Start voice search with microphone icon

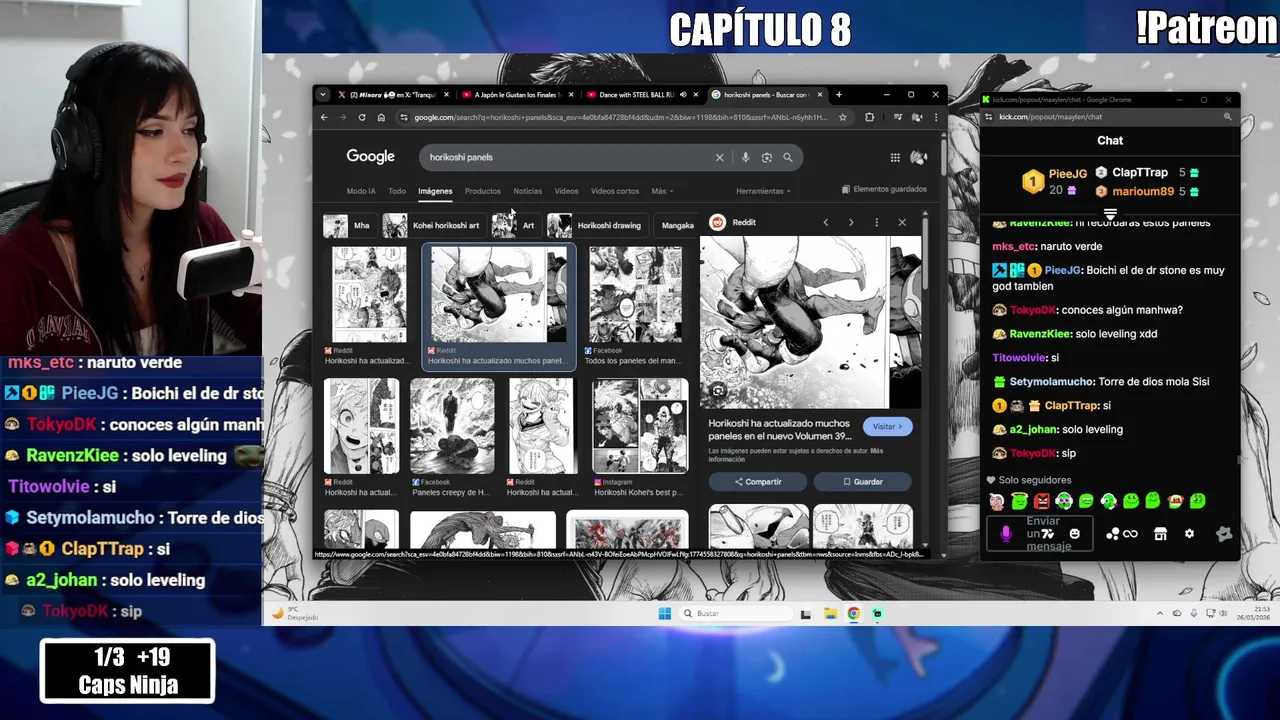pyautogui.click(x=745, y=157)
